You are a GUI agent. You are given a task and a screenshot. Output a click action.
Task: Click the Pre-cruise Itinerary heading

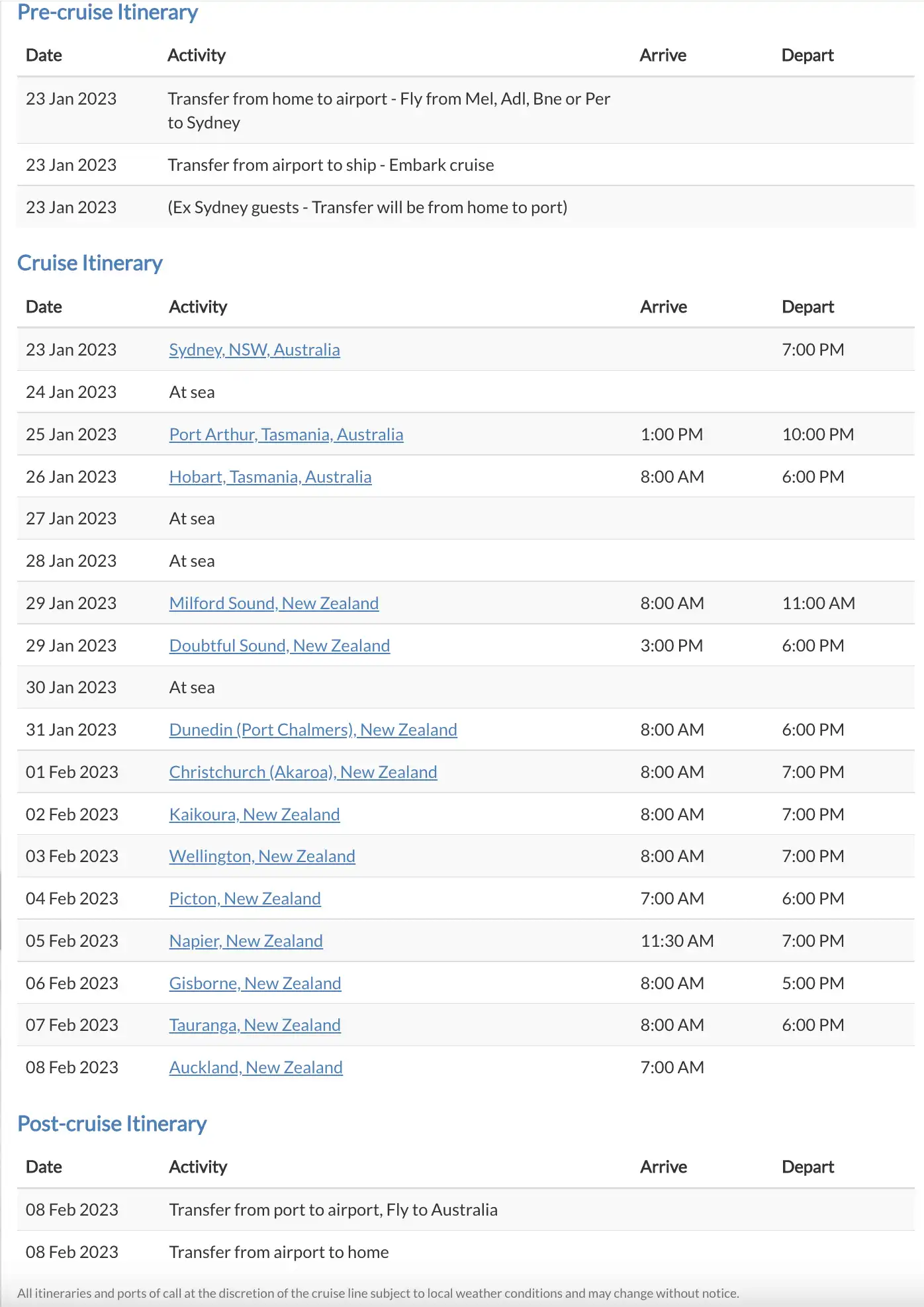(x=107, y=13)
